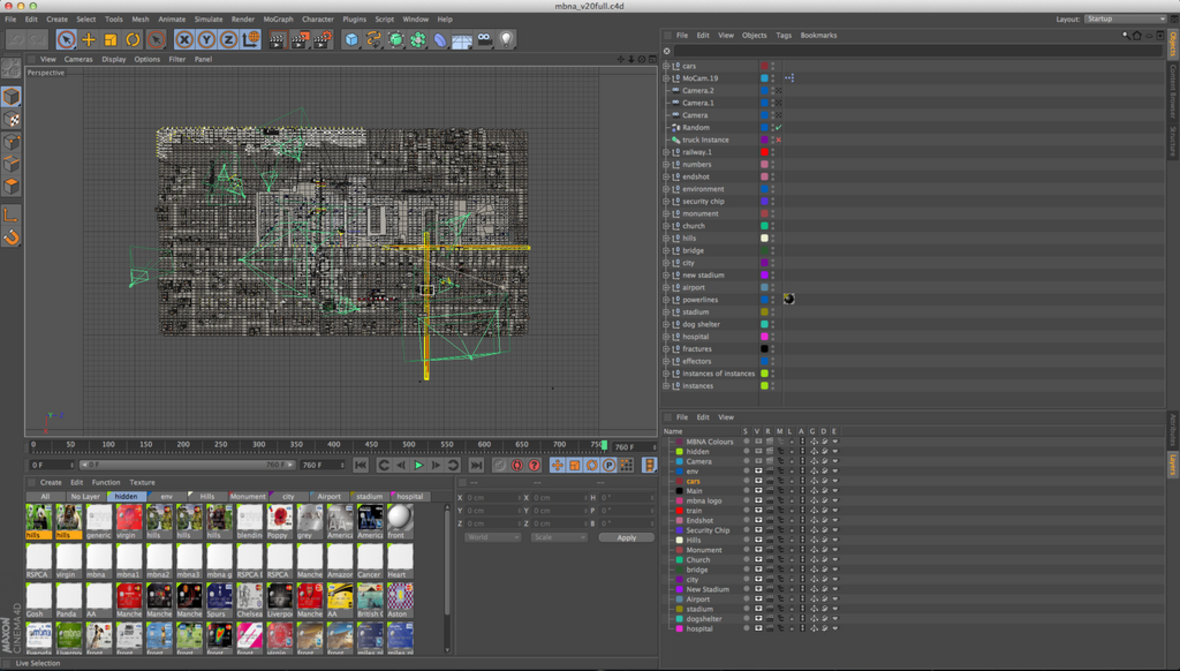
Task: Open the Layout dropdown showing Startup
Action: 1126,19
